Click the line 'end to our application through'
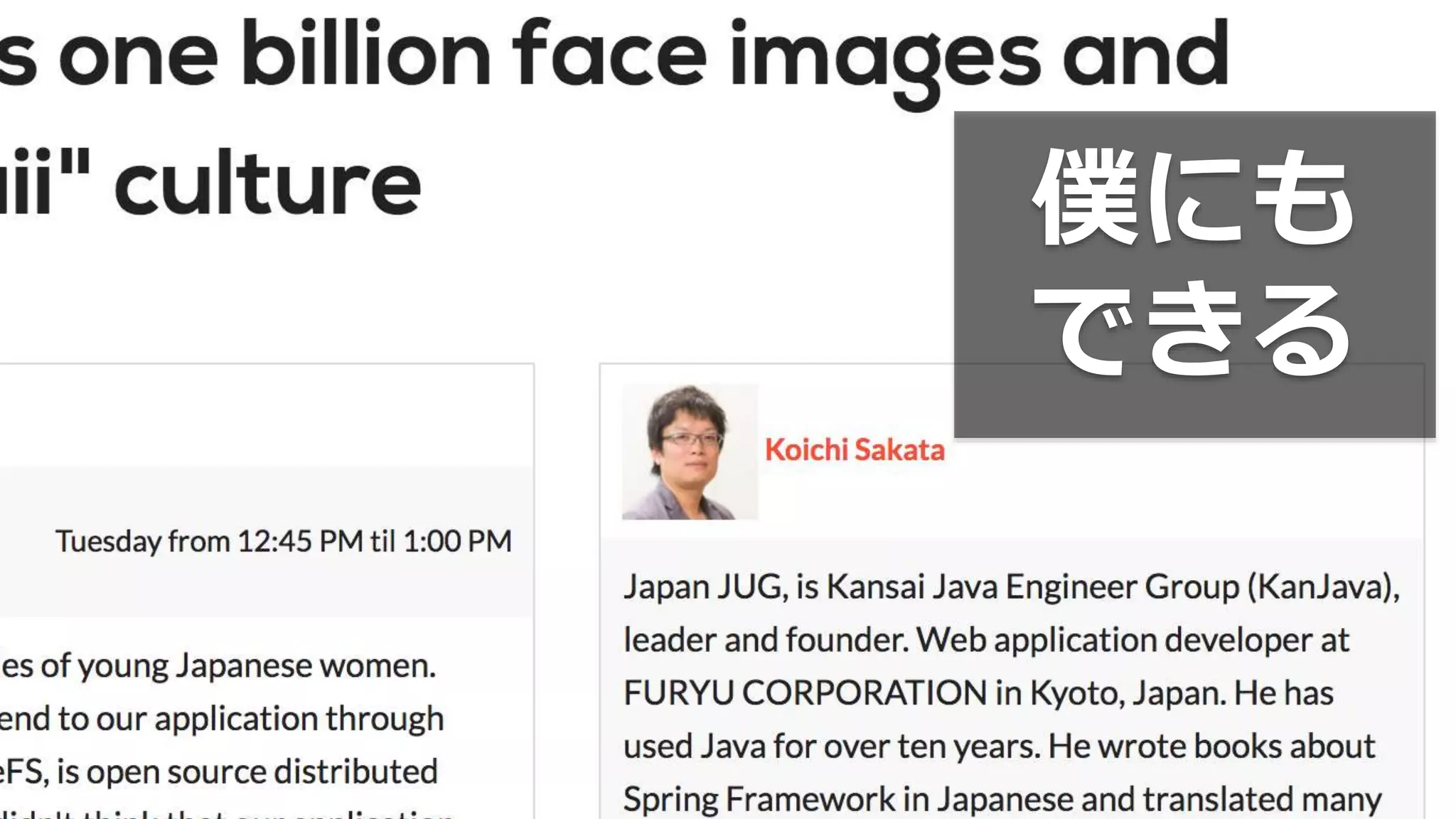 (220, 719)
